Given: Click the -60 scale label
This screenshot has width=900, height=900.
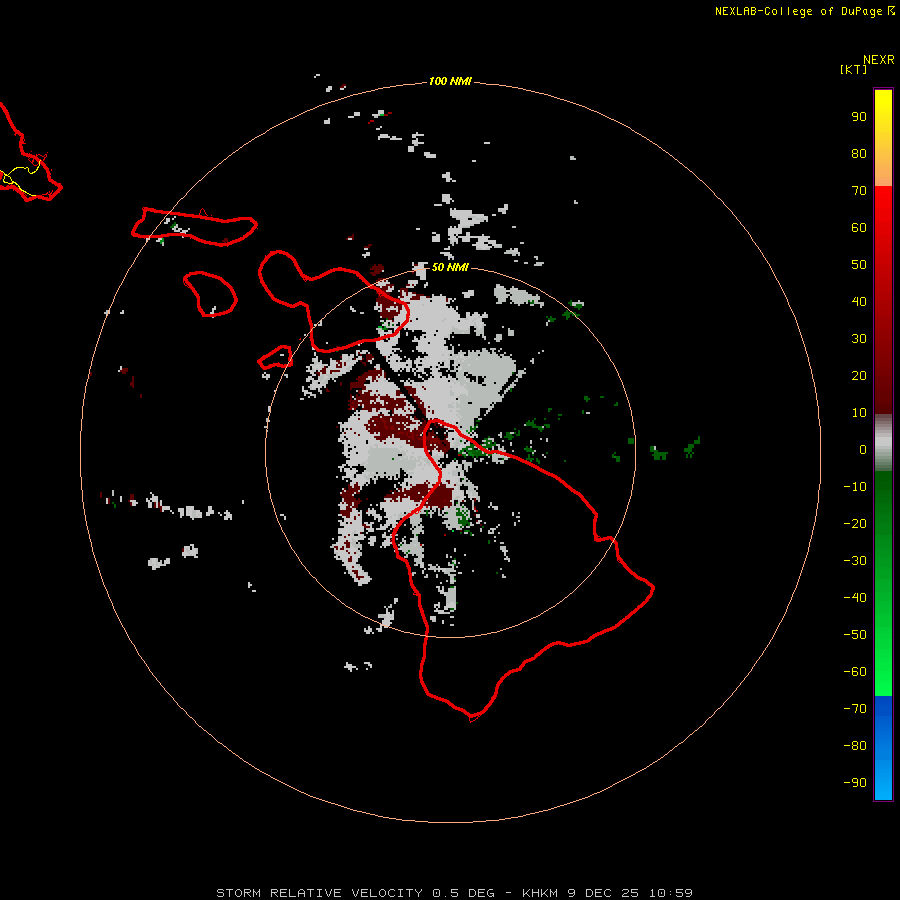Looking at the screenshot, I should point(855,672).
